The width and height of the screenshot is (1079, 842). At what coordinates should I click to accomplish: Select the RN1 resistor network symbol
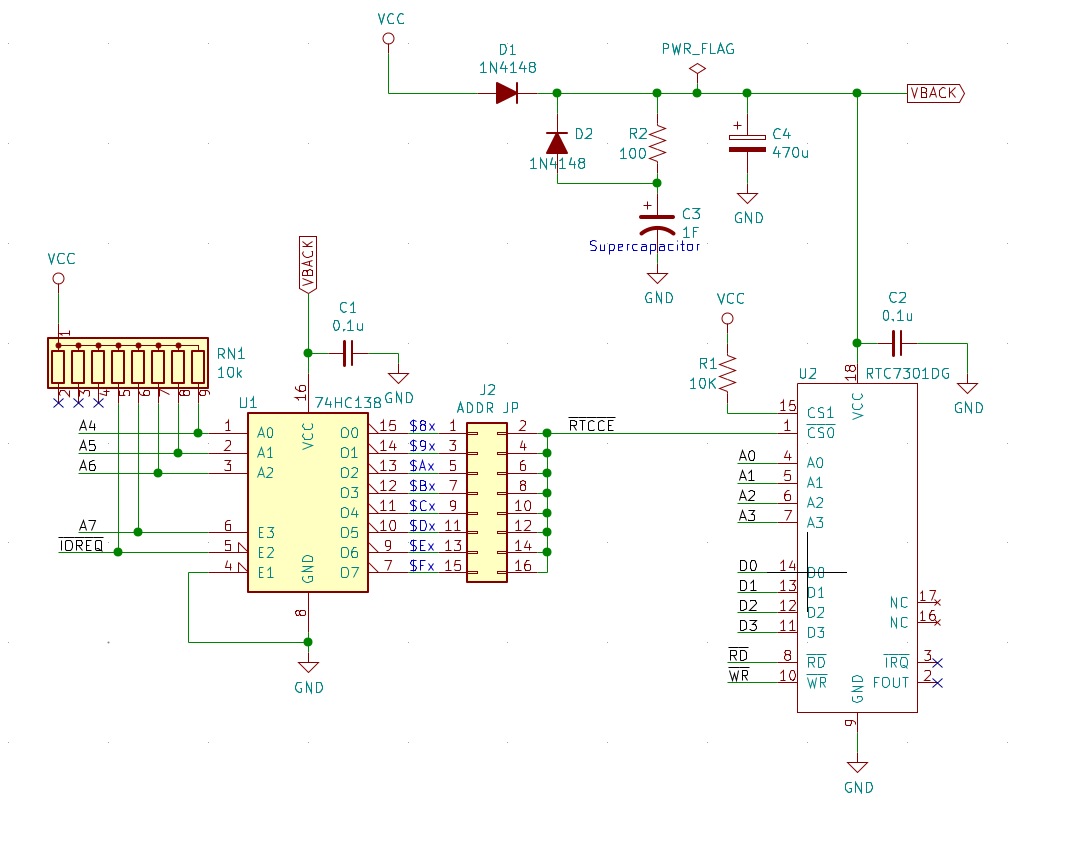(x=128, y=363)
